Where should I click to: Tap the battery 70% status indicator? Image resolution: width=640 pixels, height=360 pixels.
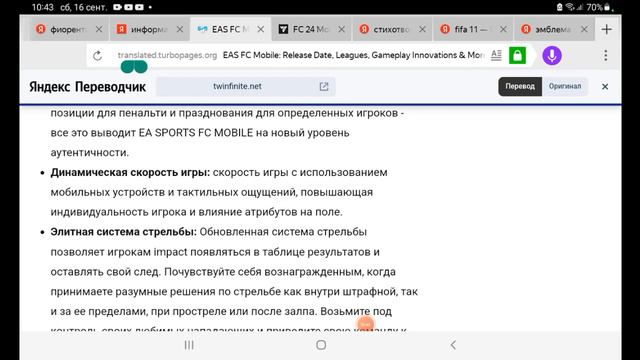(598, 7)
